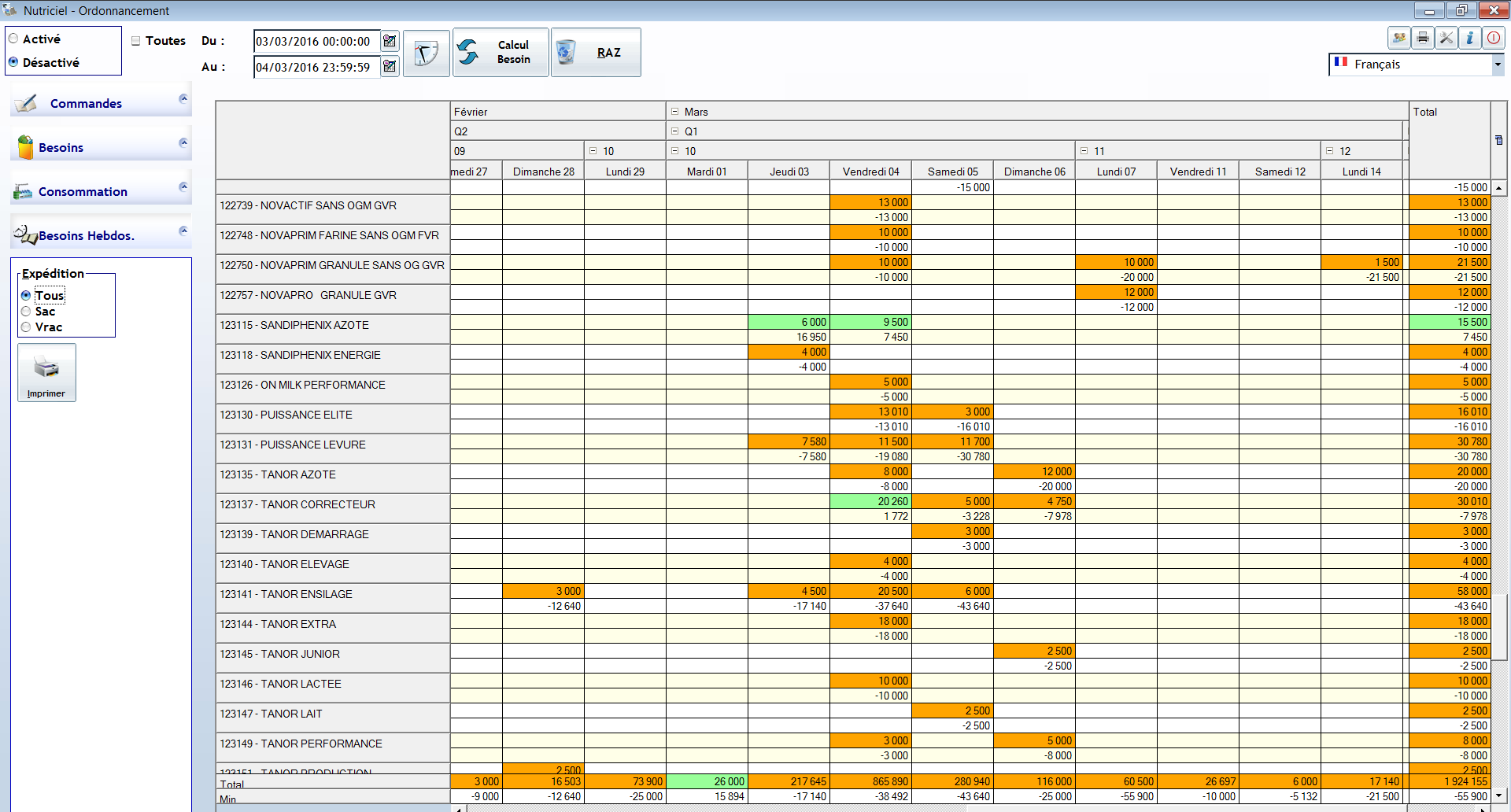Show the information 'i' icon
This screenshot has height=812, width=1511.
(x=1469, y=38)
